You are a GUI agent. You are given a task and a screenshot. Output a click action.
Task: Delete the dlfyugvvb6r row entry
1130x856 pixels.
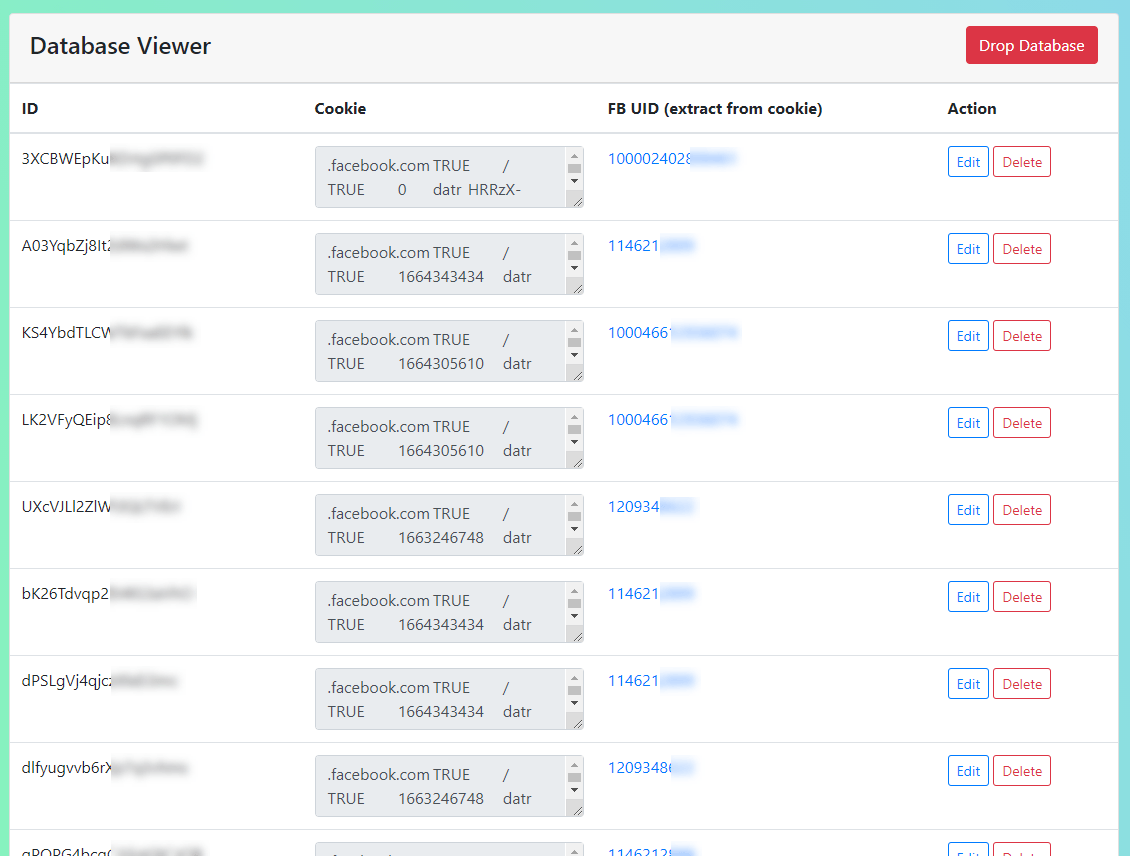[1021, 771]
